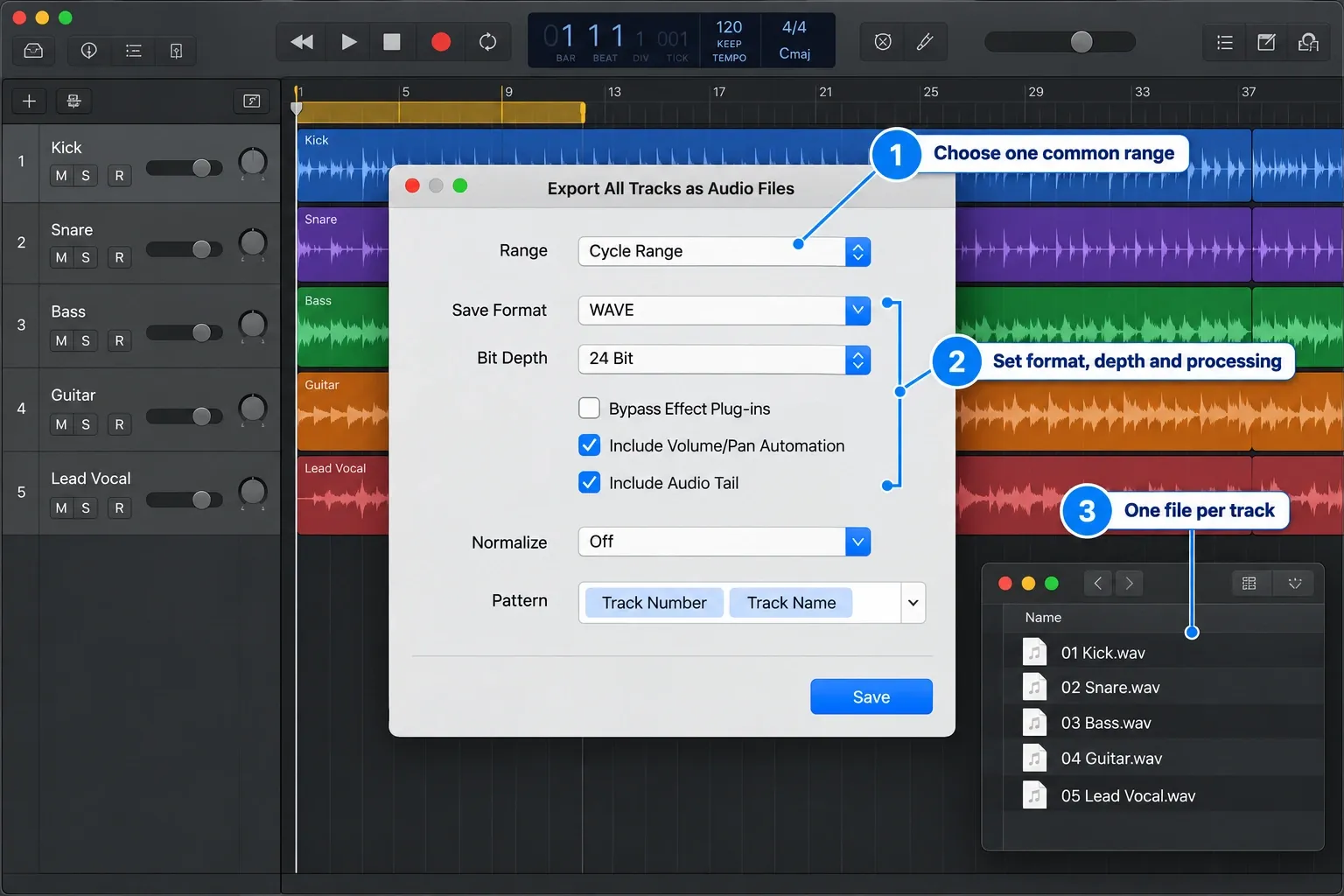
Task: Click the Metronome pencil icon
Action: pos(925,42)
